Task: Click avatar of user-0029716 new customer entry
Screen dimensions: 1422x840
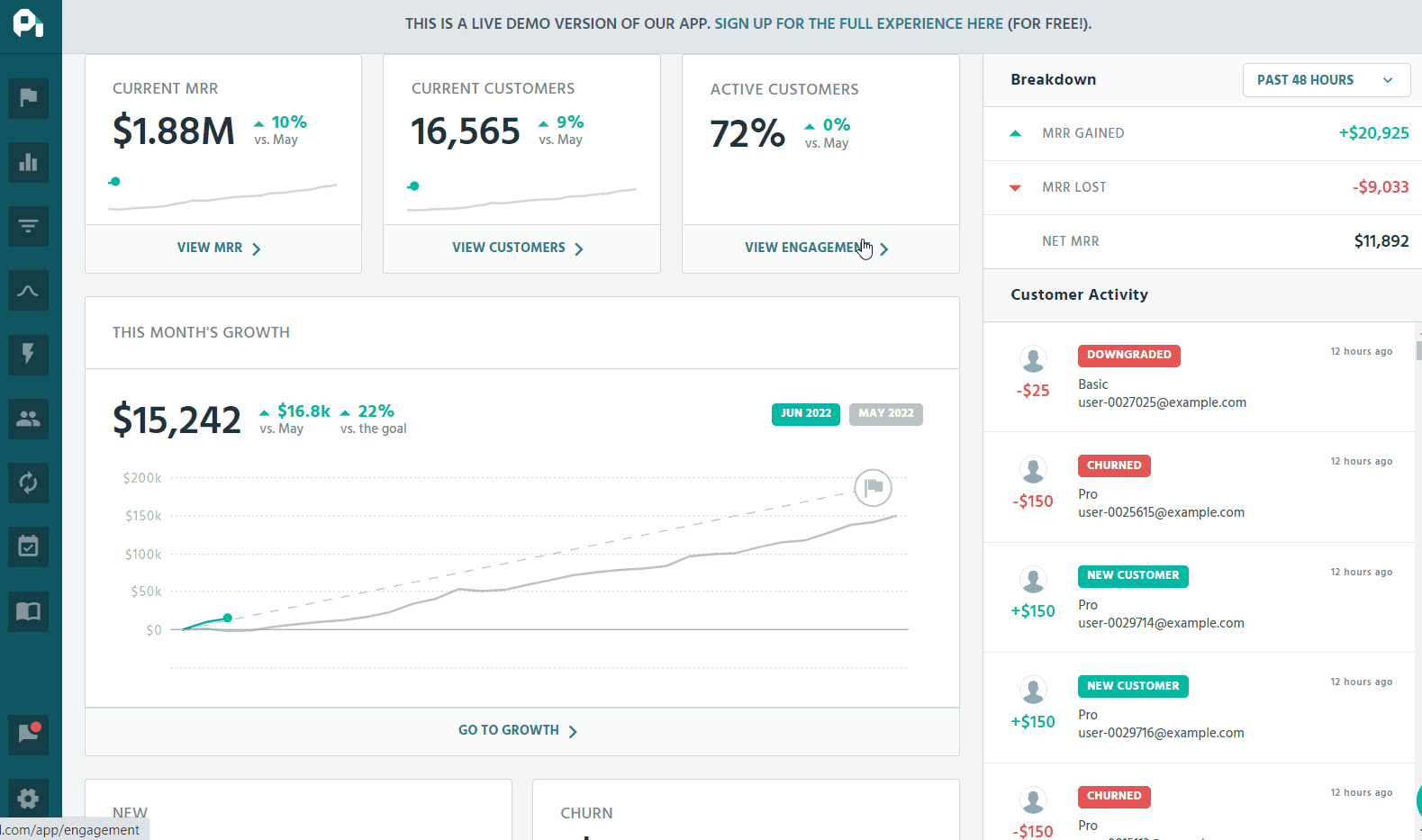Action: click(x=1033, y=691)
